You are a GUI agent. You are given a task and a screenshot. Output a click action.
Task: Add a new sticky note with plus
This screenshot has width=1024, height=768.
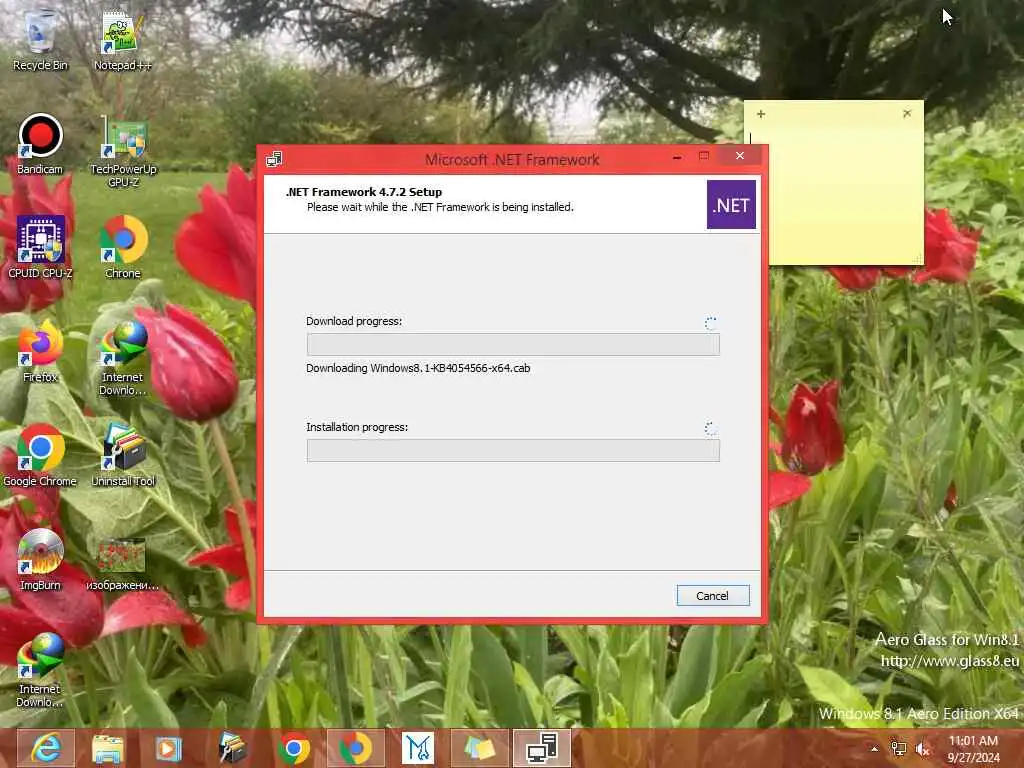tap(761, 114)
